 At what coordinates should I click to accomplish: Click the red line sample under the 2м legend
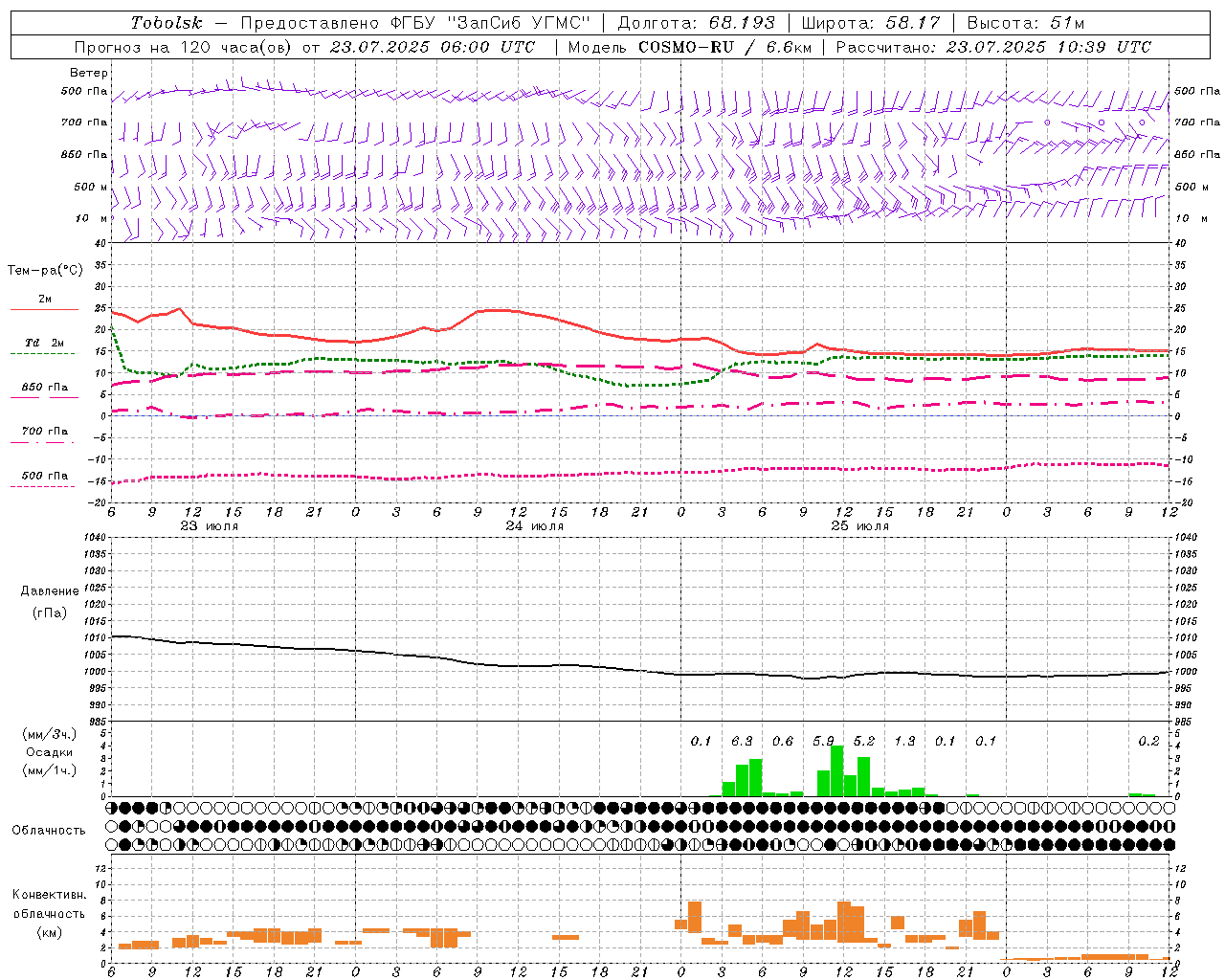(x=44, y=310)
